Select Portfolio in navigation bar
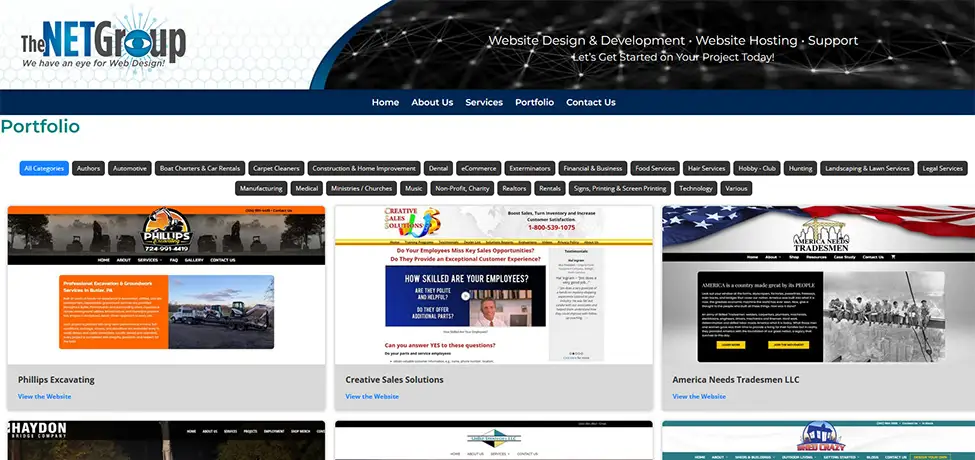 [534, 103]
